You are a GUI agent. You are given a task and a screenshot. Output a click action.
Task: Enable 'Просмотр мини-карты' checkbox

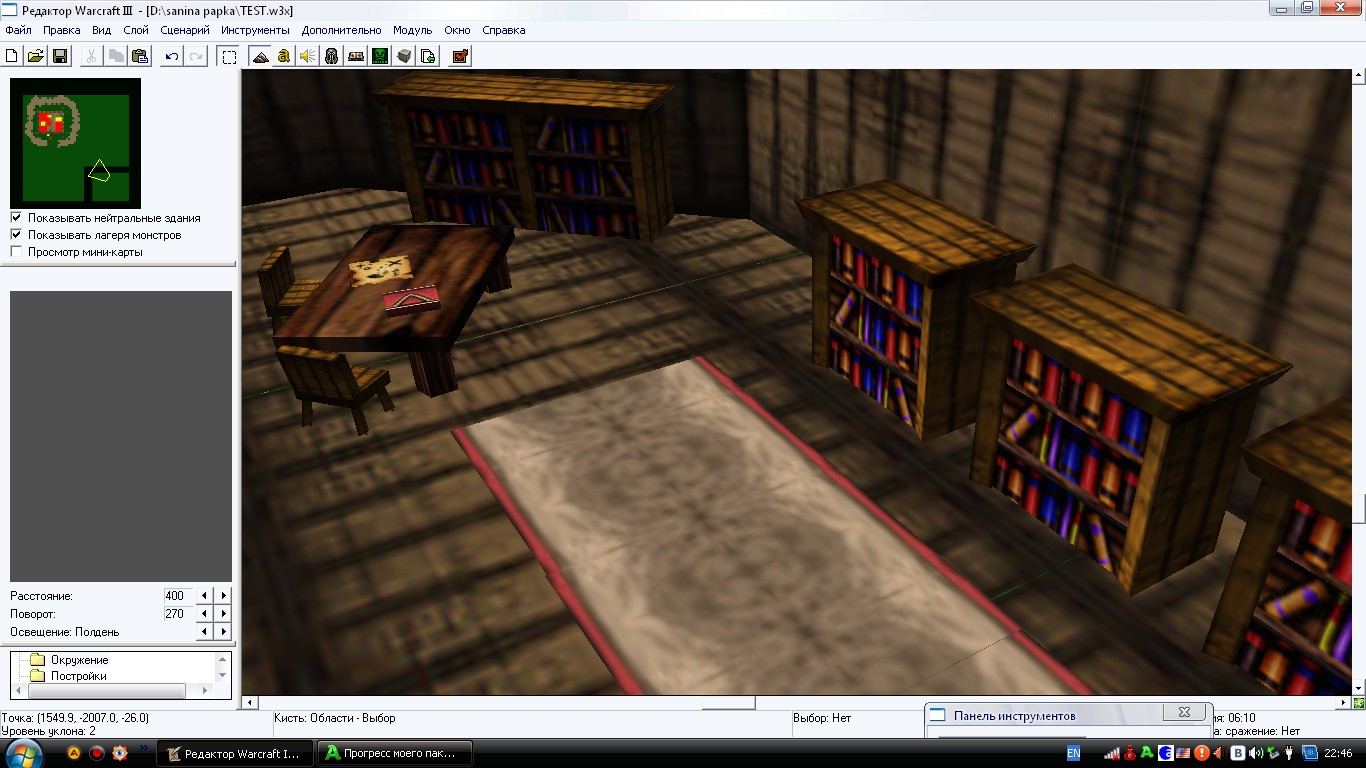(x=16, y=252)
